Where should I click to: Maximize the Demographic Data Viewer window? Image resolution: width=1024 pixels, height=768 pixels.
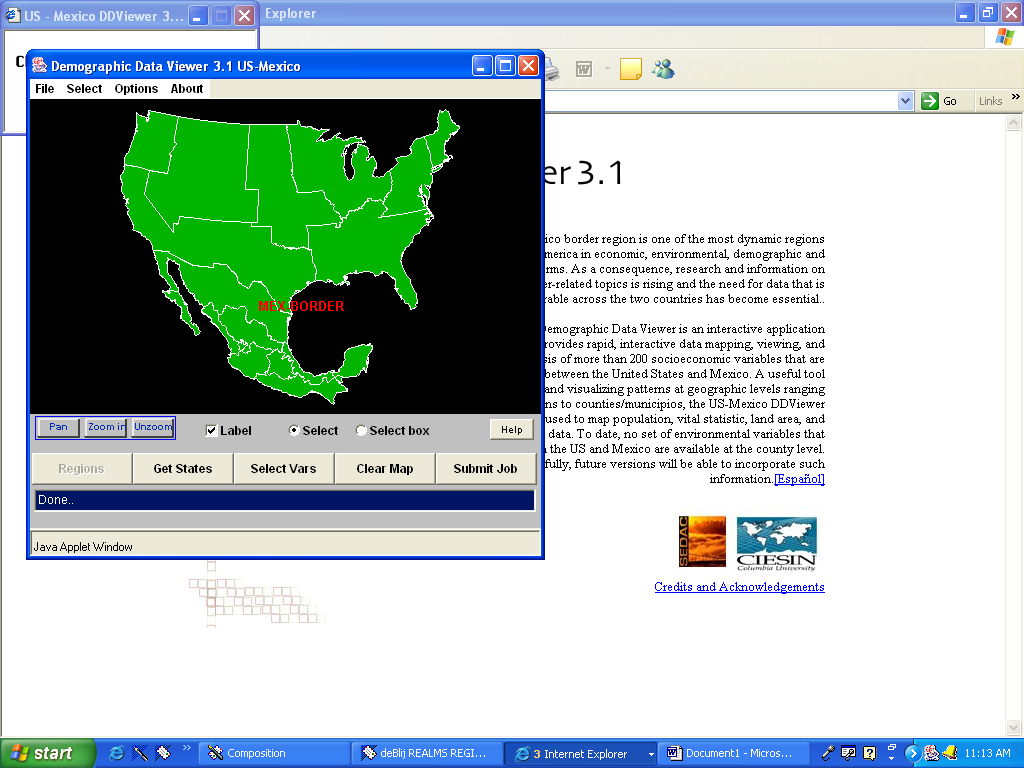(505, 65)
